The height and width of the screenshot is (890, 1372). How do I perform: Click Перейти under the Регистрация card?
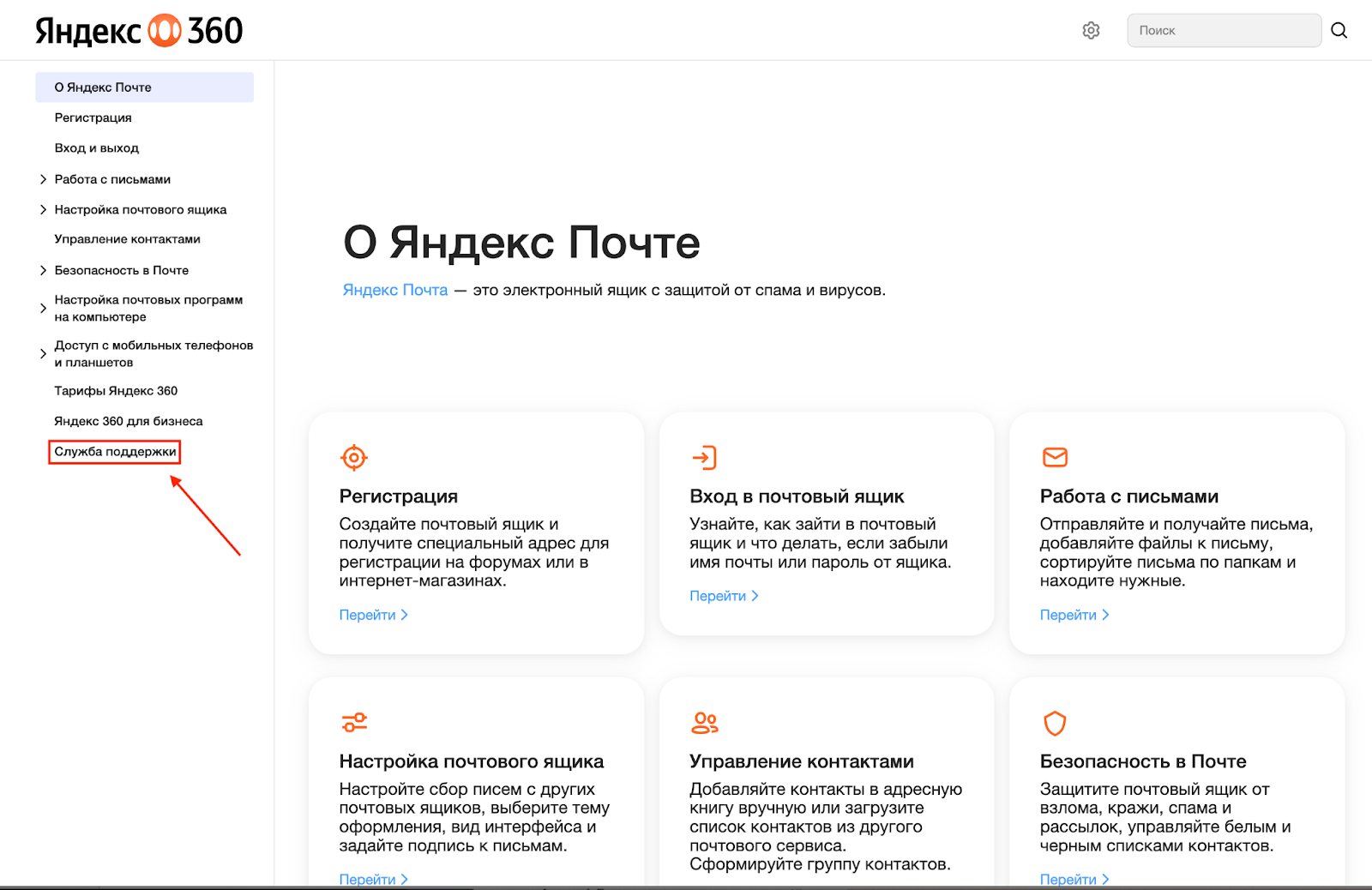[x=374, y=615]
